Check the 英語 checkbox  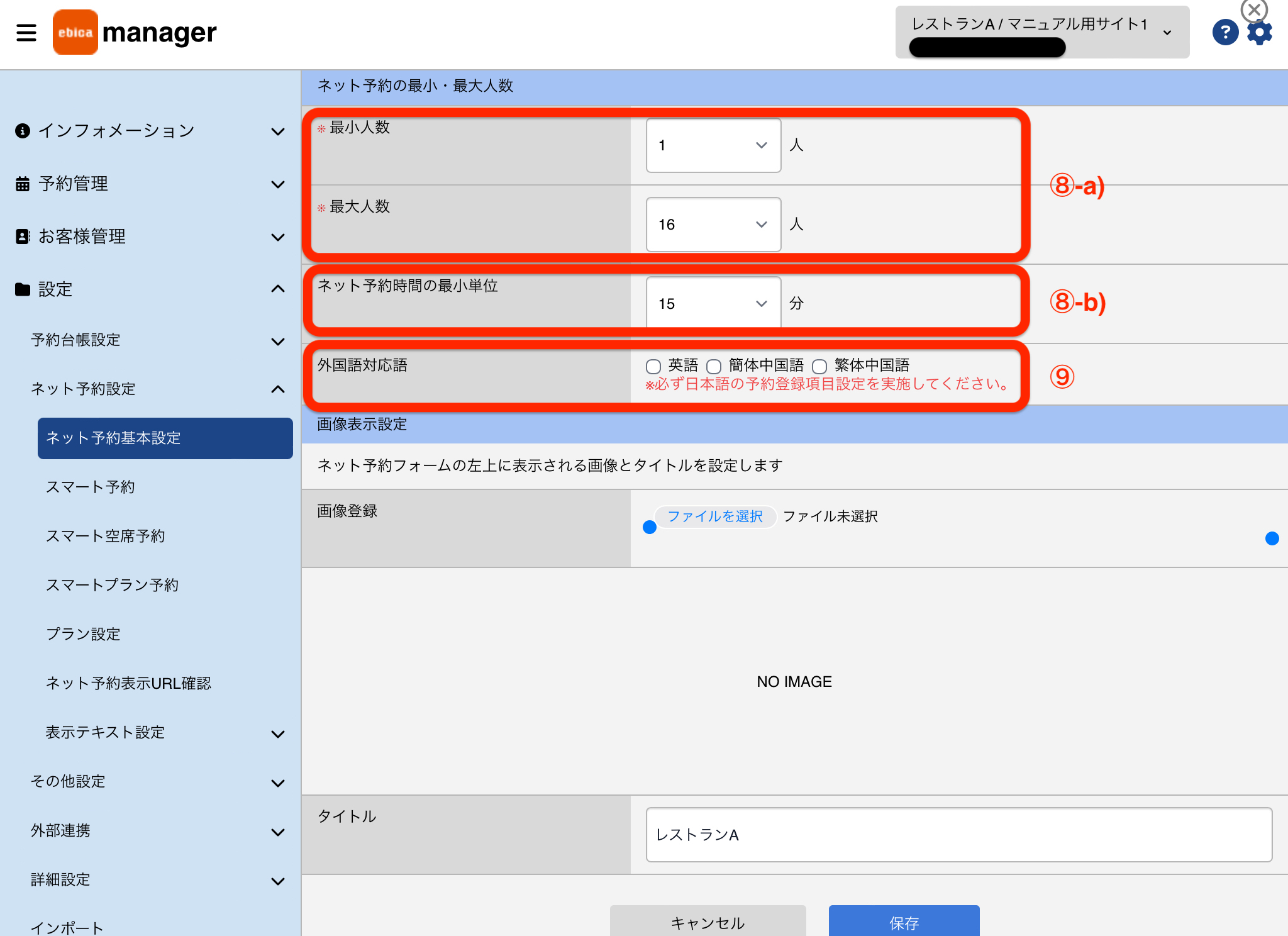(x=653, y=366)
